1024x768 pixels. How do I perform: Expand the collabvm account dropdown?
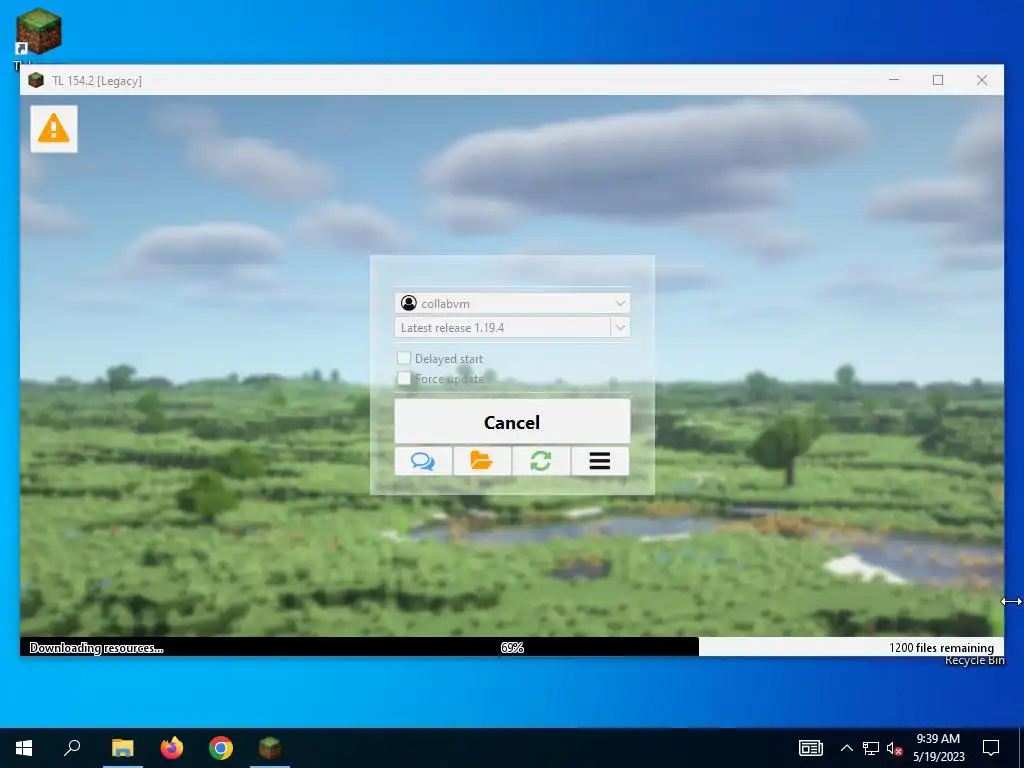pos(620,303)
